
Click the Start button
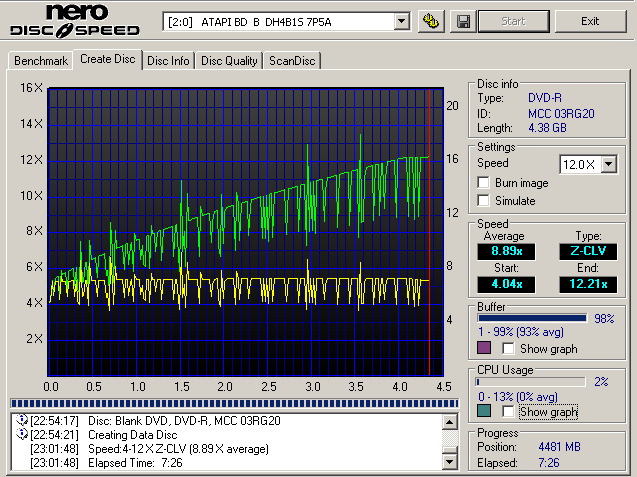click(x=514, y=21)
